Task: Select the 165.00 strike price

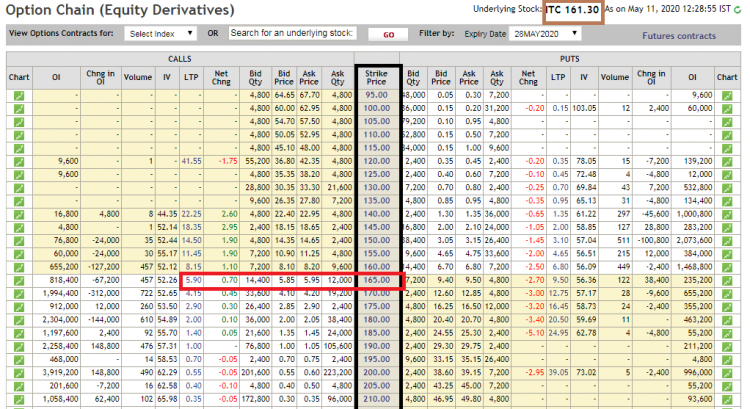Action: point(377,282)
